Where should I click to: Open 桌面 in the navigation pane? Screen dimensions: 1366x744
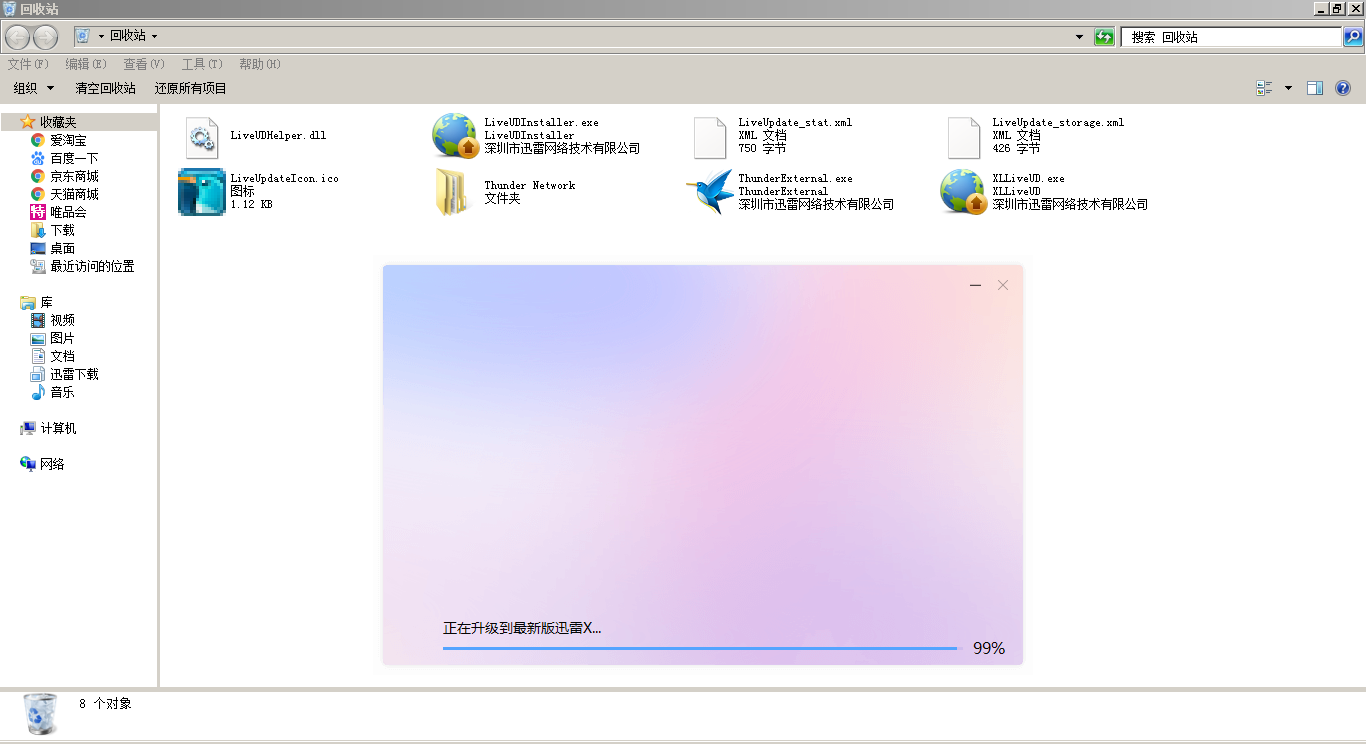62,248
